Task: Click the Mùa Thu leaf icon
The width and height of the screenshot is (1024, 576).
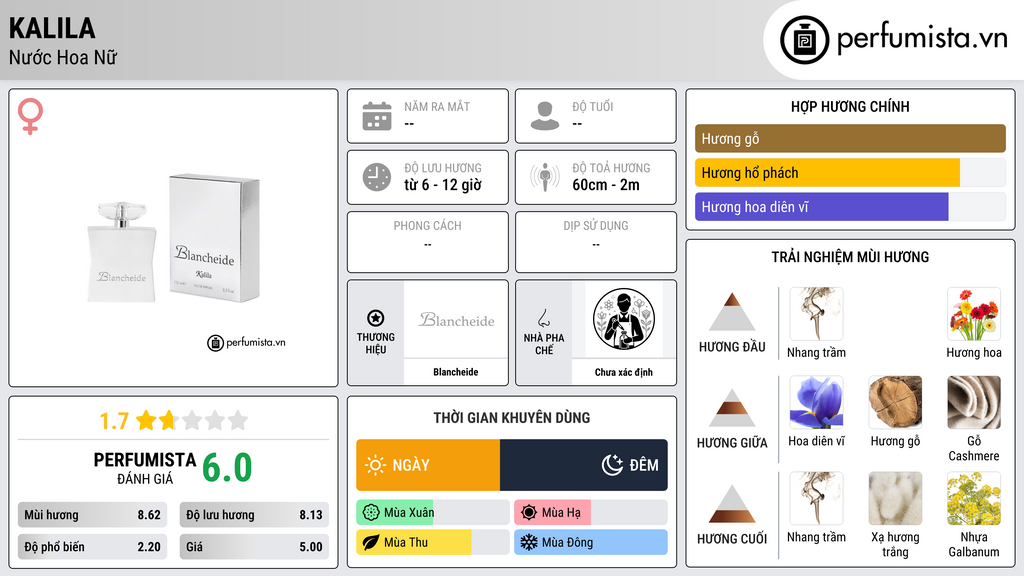Action: tap(371, 542)
